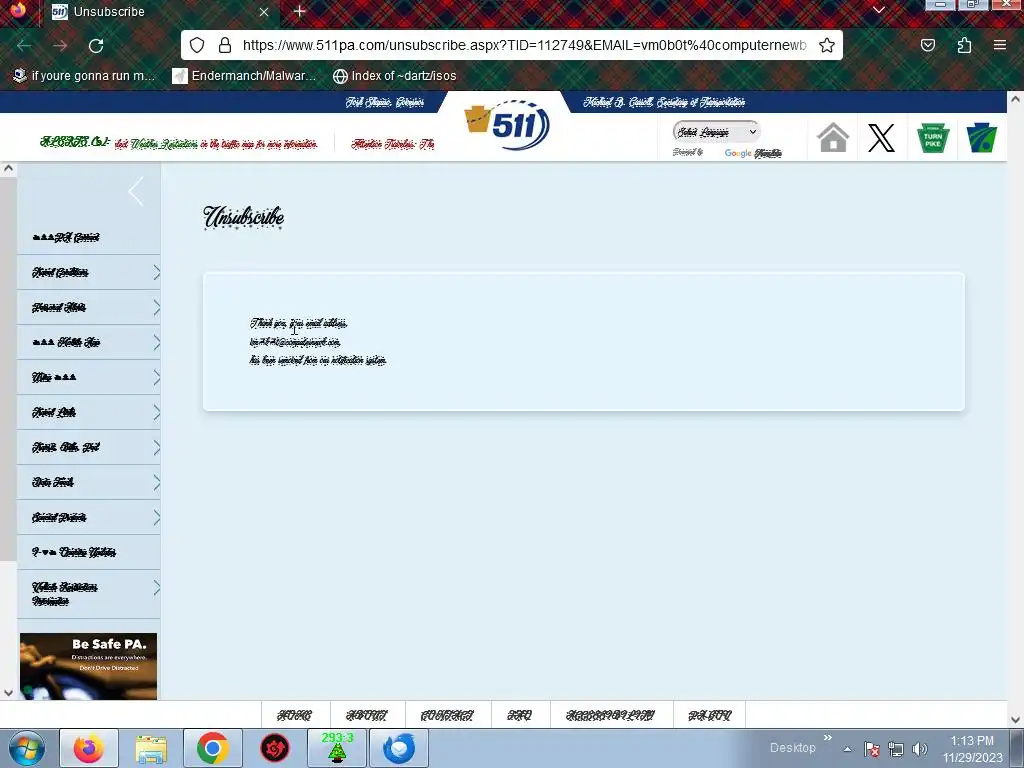Open the red gear app on the taskbar
This screenshot has height=768, width=1024.
tap(275, 748)
